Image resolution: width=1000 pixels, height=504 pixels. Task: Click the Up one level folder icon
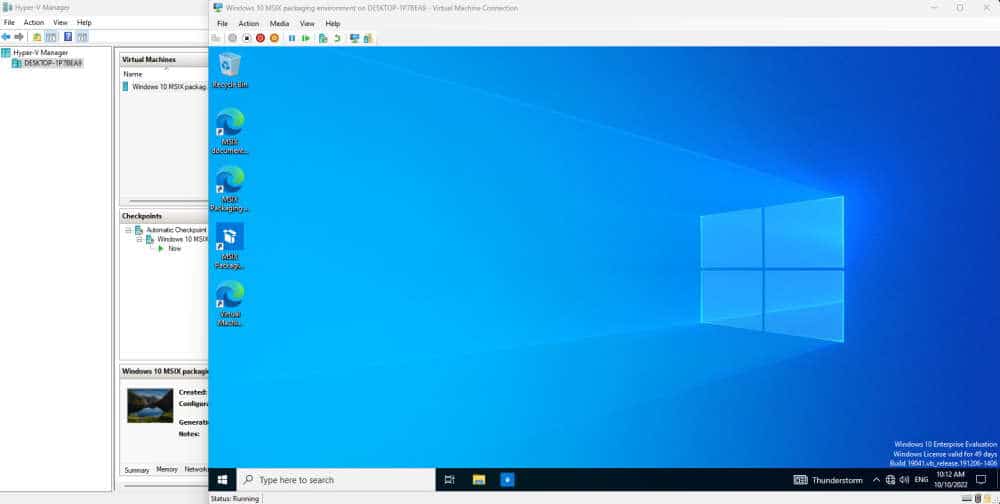[x=37, y=37]
